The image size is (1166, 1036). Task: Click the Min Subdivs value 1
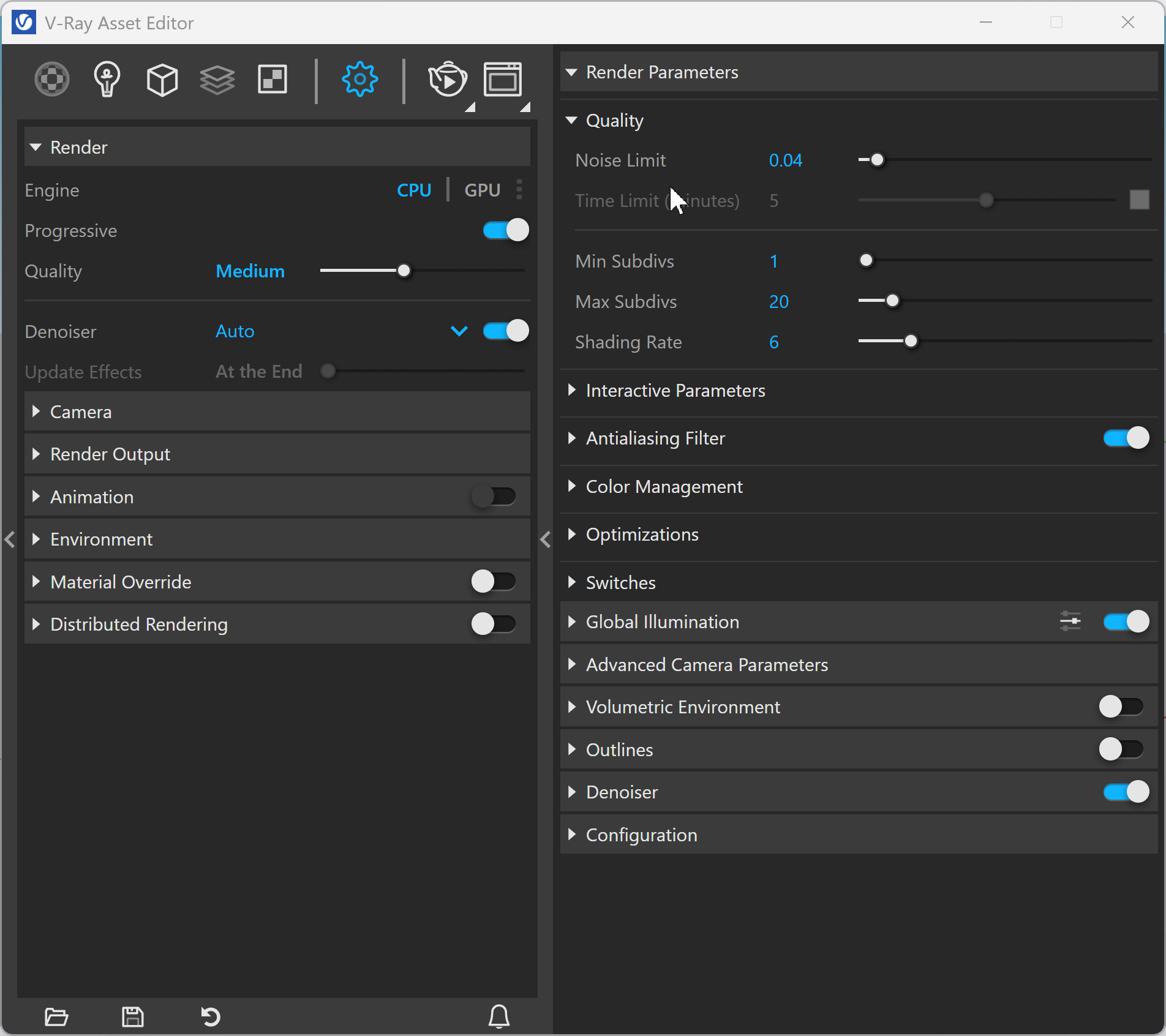774,261
